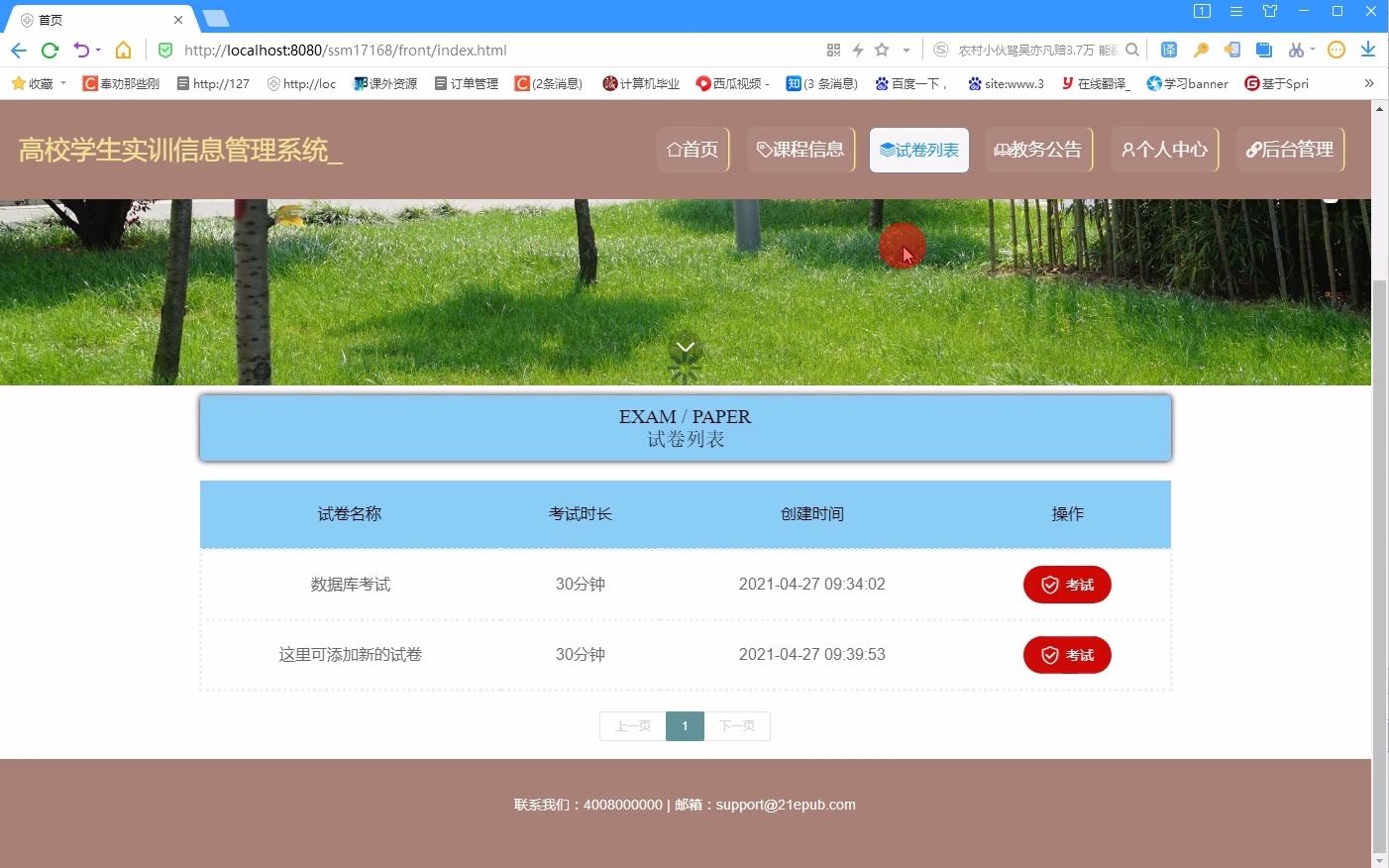Click the site security shield in the address bar
The image size is (1389, 868).
click(164, 50)
